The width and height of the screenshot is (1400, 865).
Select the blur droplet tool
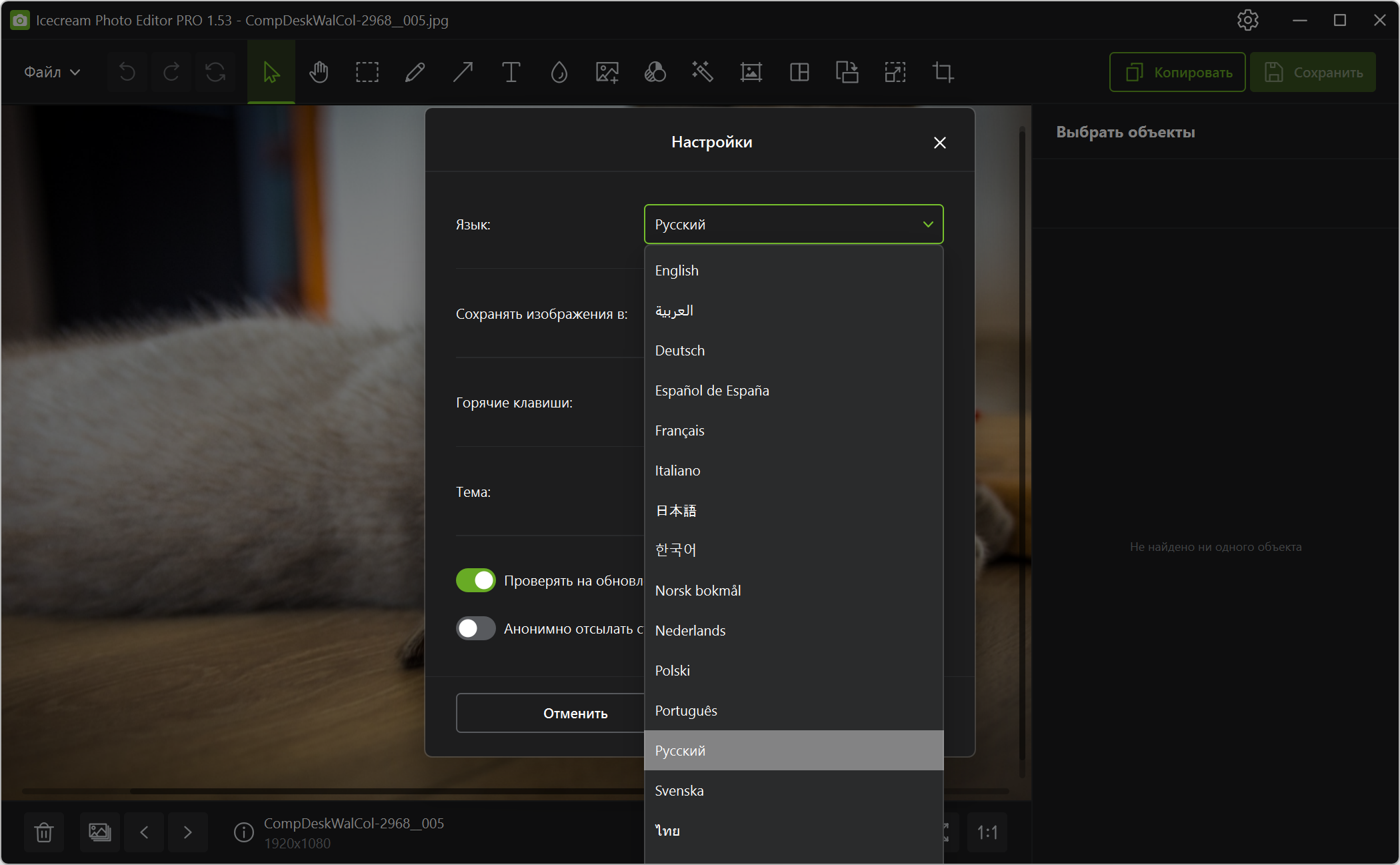[x=559, y=72]
